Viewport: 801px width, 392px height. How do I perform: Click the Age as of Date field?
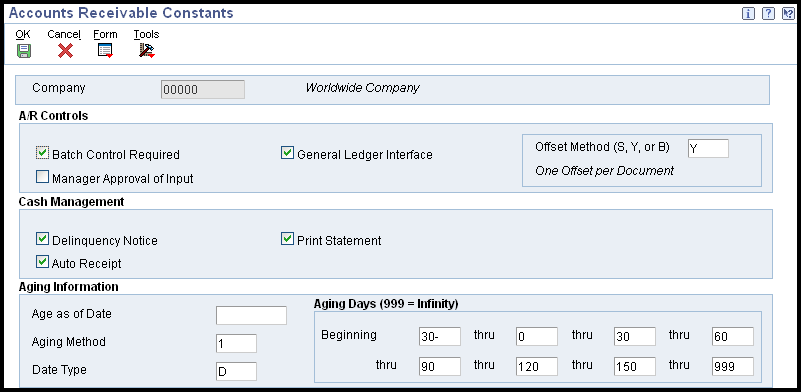pos(251,315)
